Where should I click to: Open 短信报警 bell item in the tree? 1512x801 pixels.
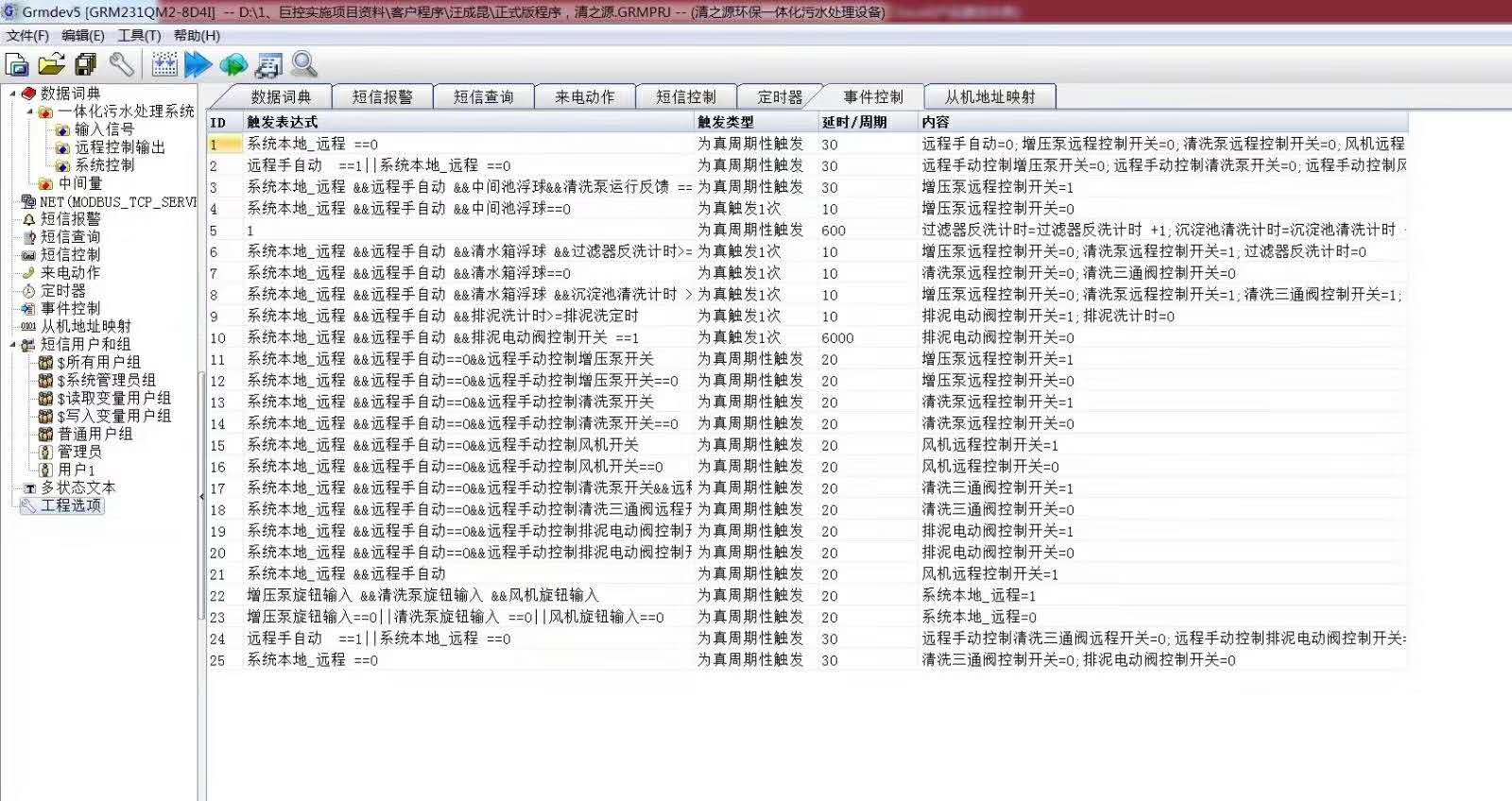[x=70, y=219]
